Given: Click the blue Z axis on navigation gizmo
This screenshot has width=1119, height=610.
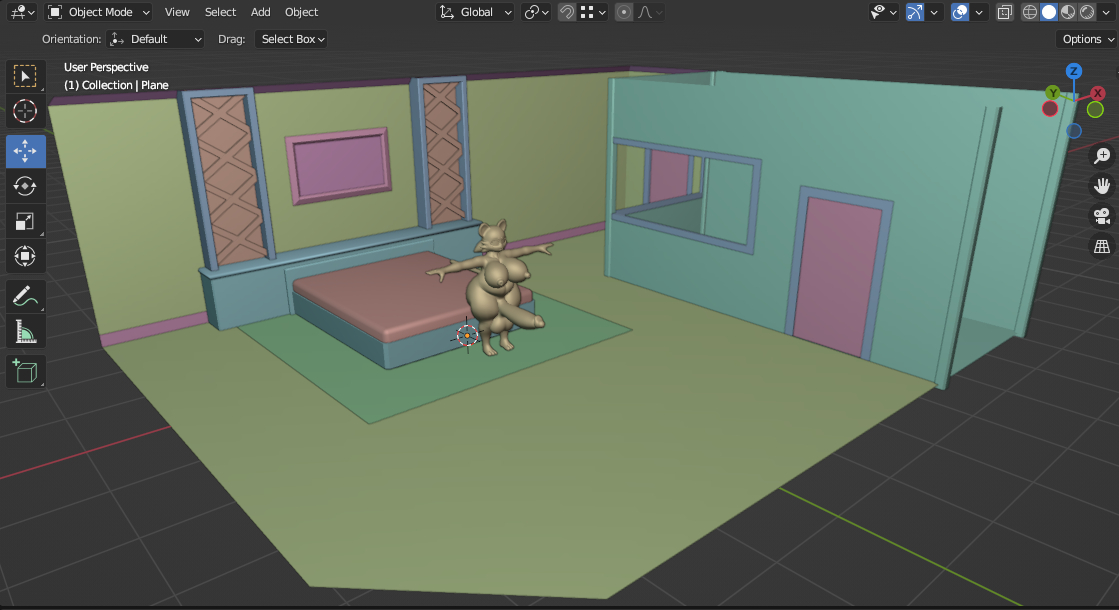Looking at the screenshot, I should (x=1073, y=71).
